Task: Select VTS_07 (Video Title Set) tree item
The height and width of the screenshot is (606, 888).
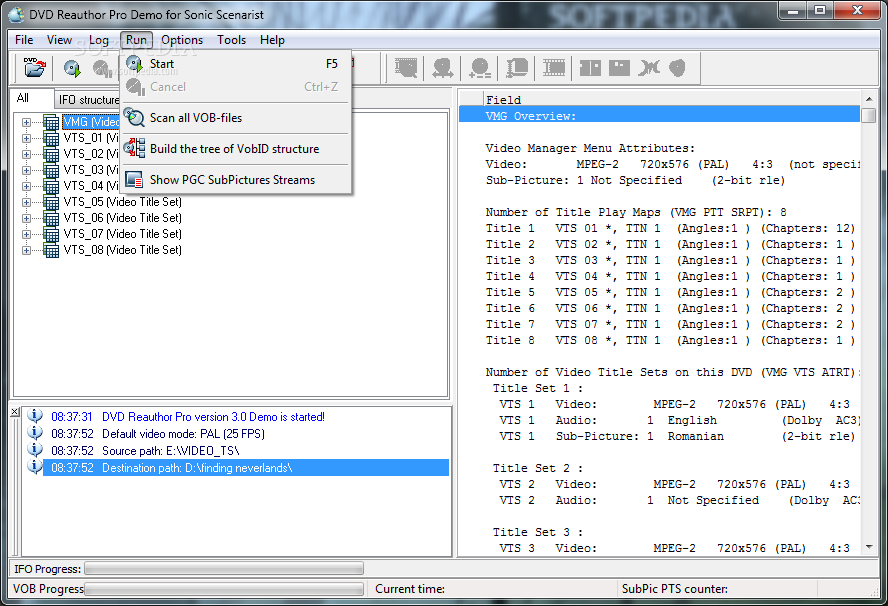Action: [x=122, y=234]
